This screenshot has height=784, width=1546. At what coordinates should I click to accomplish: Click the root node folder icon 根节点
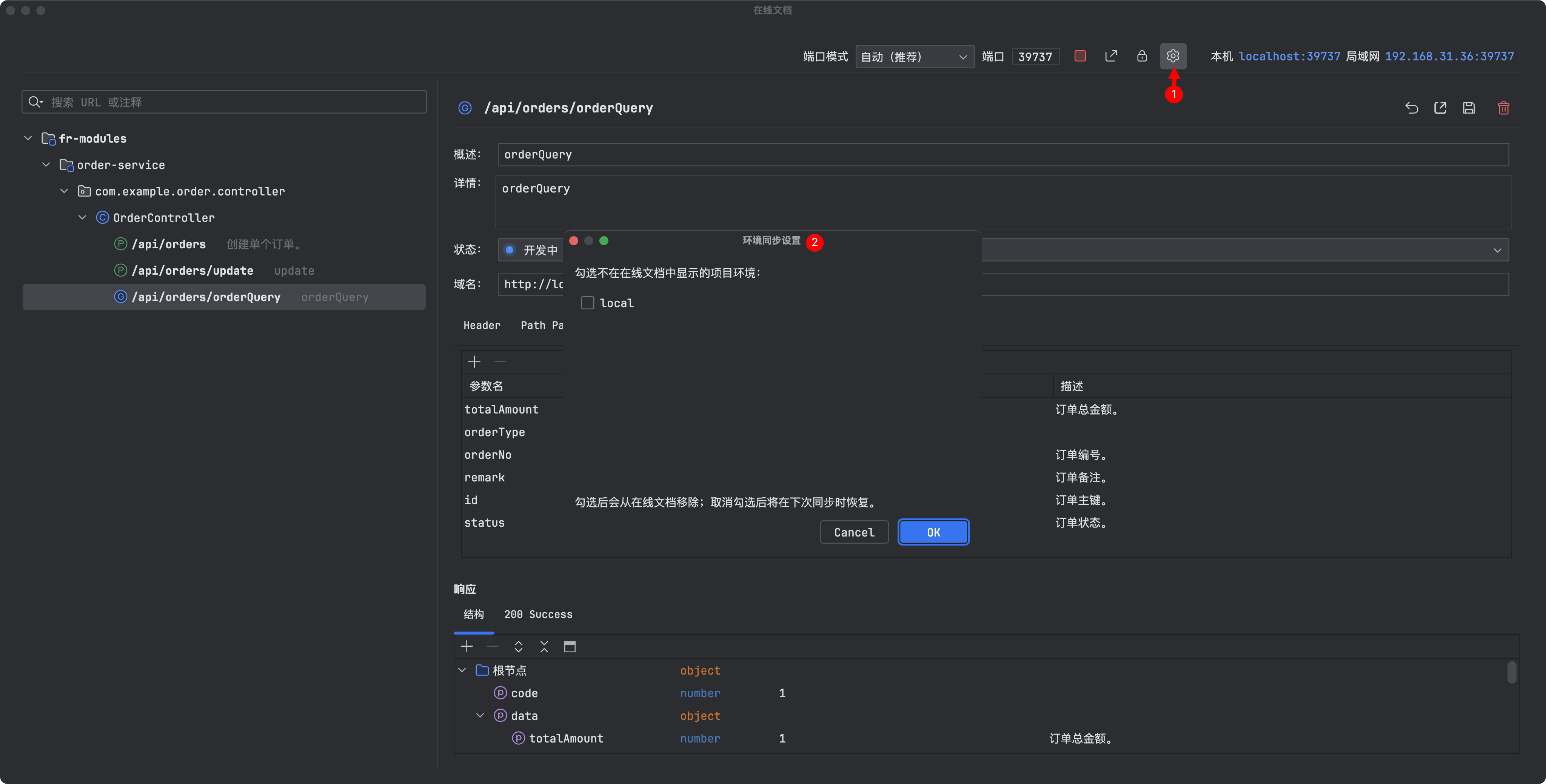point(482,670)
